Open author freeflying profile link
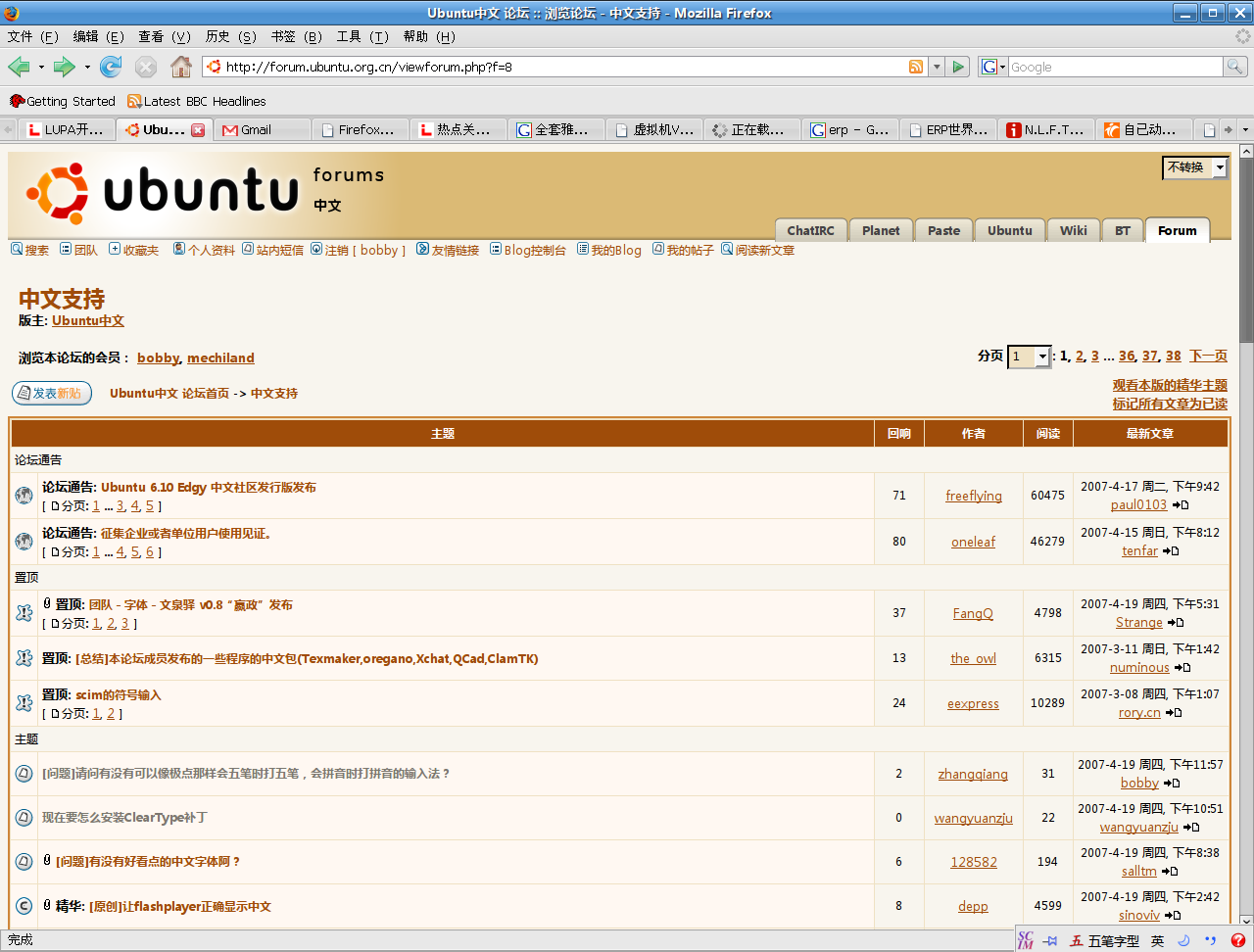 [974, 496]
